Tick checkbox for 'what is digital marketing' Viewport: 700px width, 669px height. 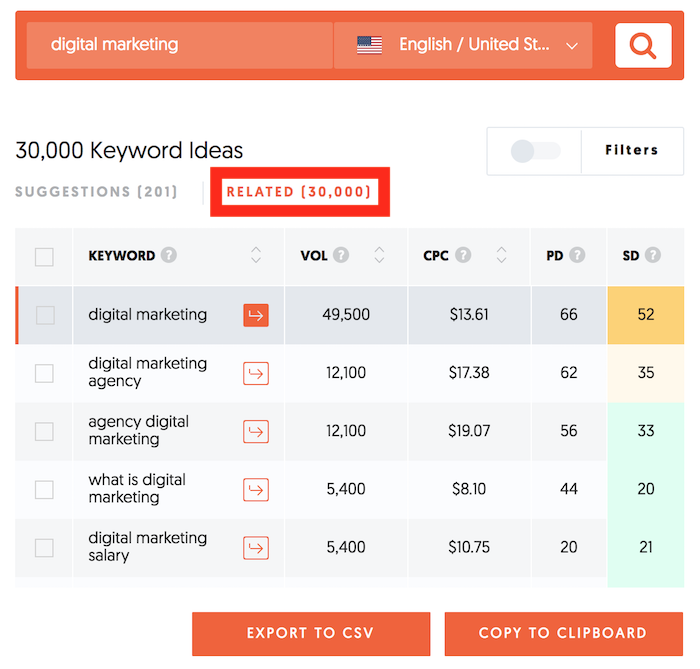(44, 489)
